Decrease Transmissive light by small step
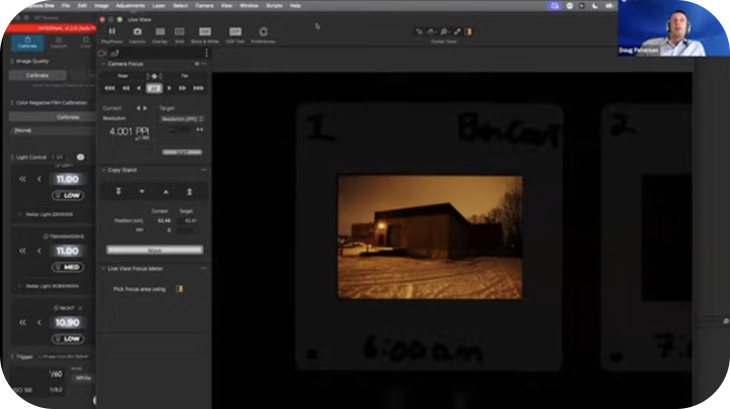 pos(39,251)
